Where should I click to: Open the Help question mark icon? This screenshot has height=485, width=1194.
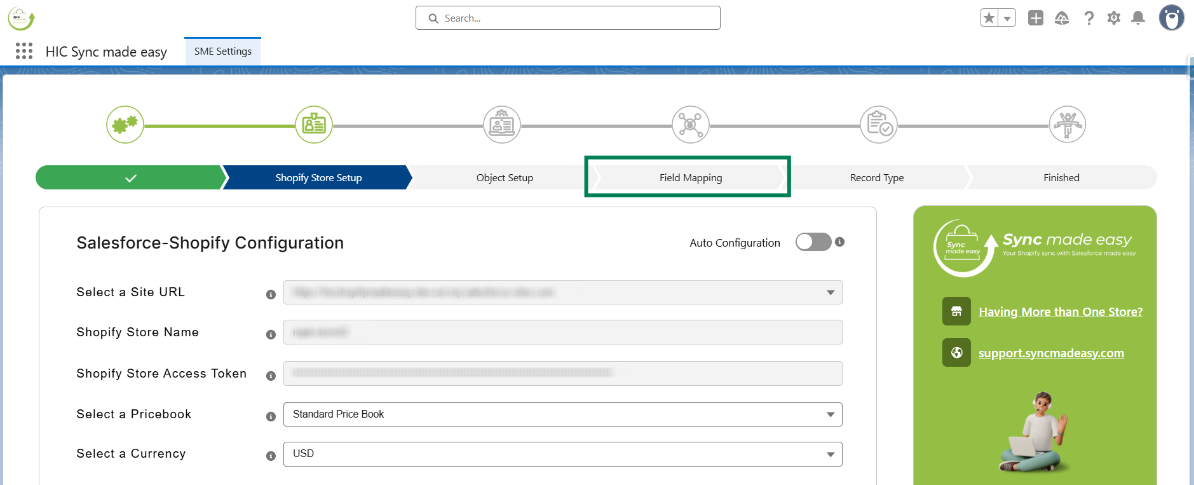coord(1089,18)
